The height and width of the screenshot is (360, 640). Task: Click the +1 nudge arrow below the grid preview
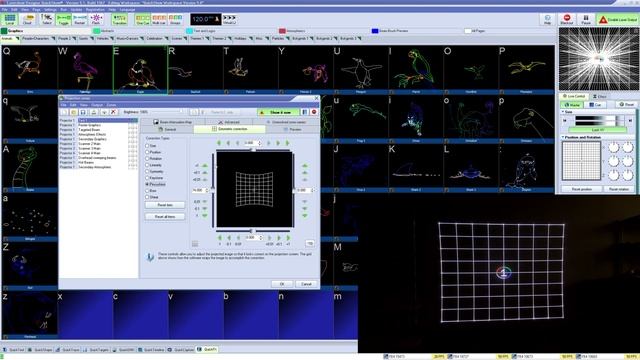pos(288,238)
